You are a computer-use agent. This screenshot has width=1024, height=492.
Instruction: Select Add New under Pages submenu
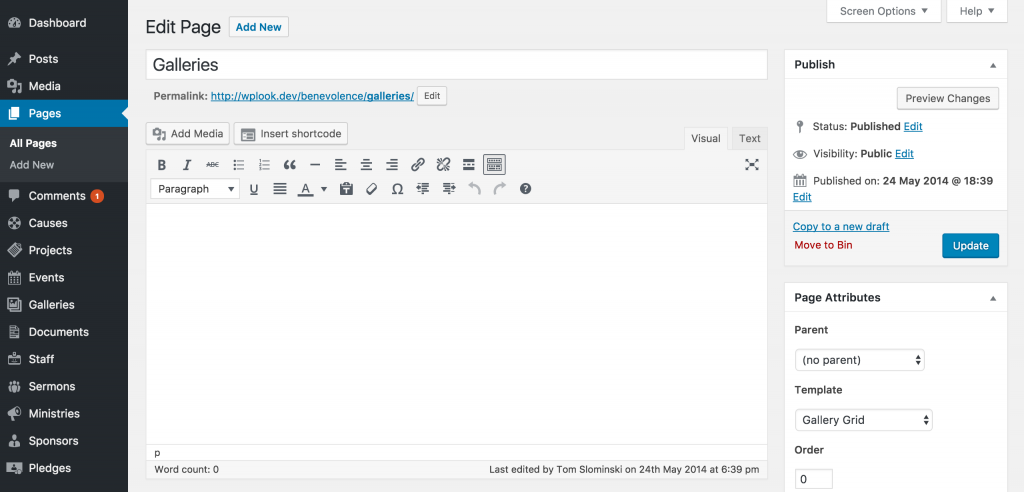click(32, 165)
